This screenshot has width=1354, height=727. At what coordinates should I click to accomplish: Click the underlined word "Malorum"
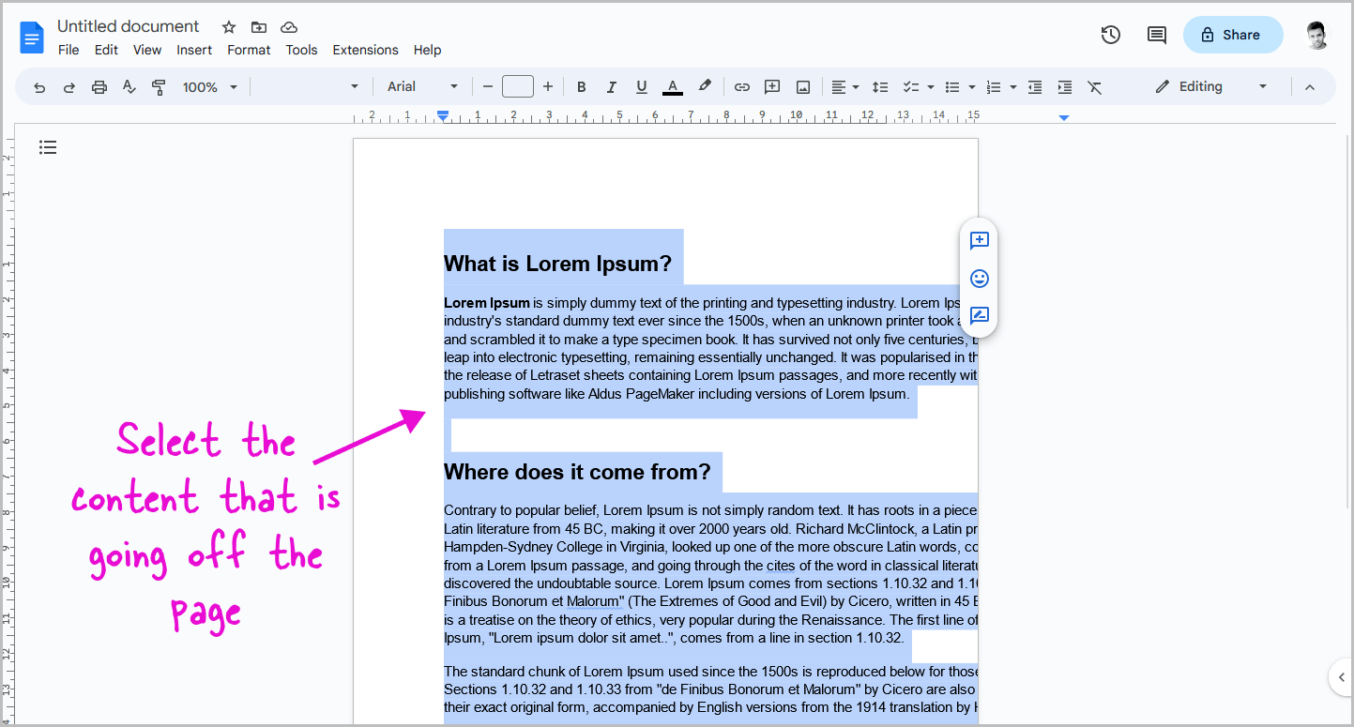[x=593, y=602]
